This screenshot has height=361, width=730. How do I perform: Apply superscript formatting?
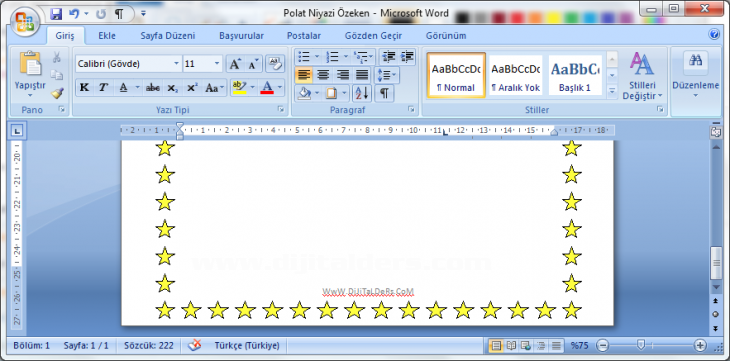click(192, 88)
